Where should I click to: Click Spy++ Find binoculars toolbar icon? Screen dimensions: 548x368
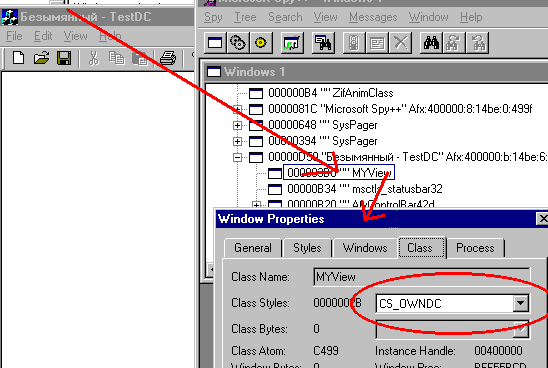point(431,43)
